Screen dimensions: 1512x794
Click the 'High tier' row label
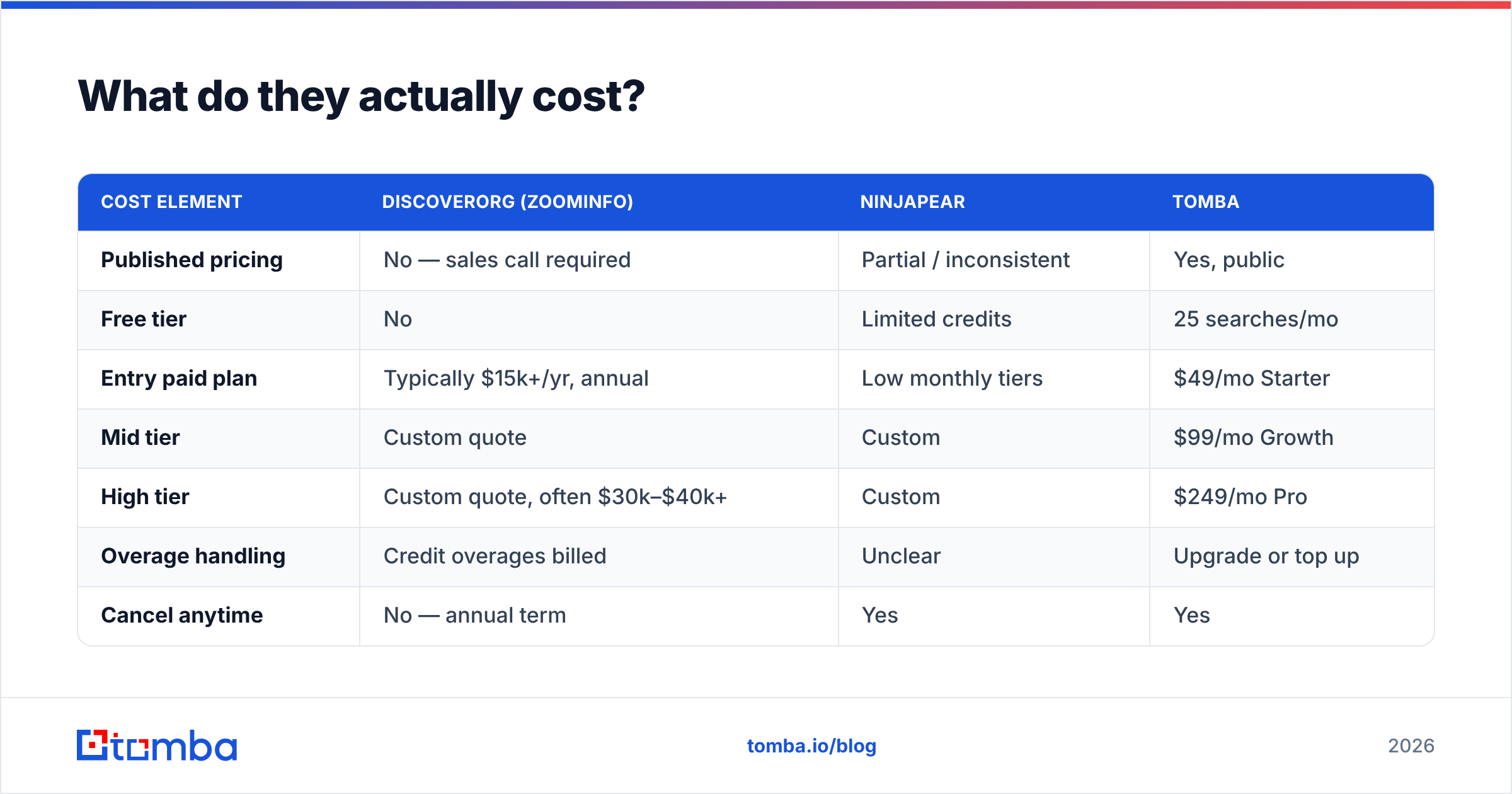(x=145, y=497)
